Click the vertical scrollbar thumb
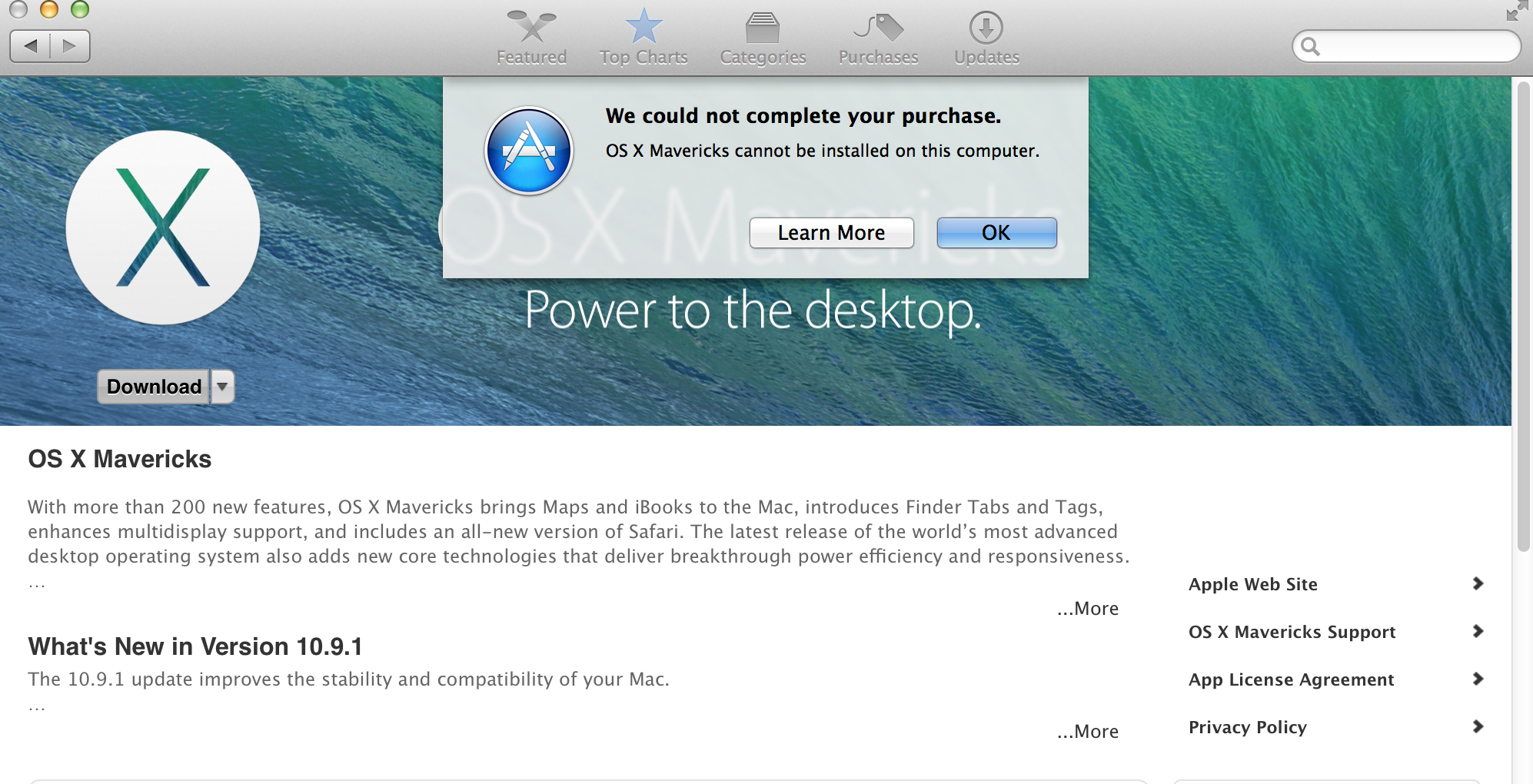1533x784 pixels. [1523, 315]
